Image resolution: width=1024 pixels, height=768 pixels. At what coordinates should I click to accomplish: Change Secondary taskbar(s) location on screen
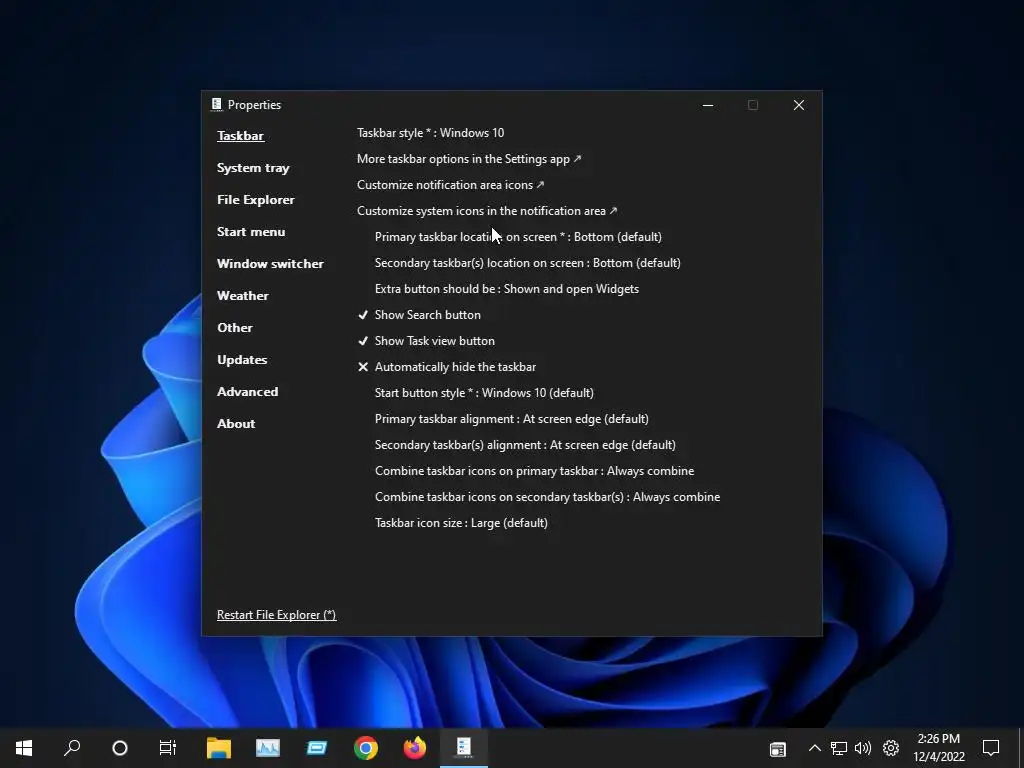[528, 263]
